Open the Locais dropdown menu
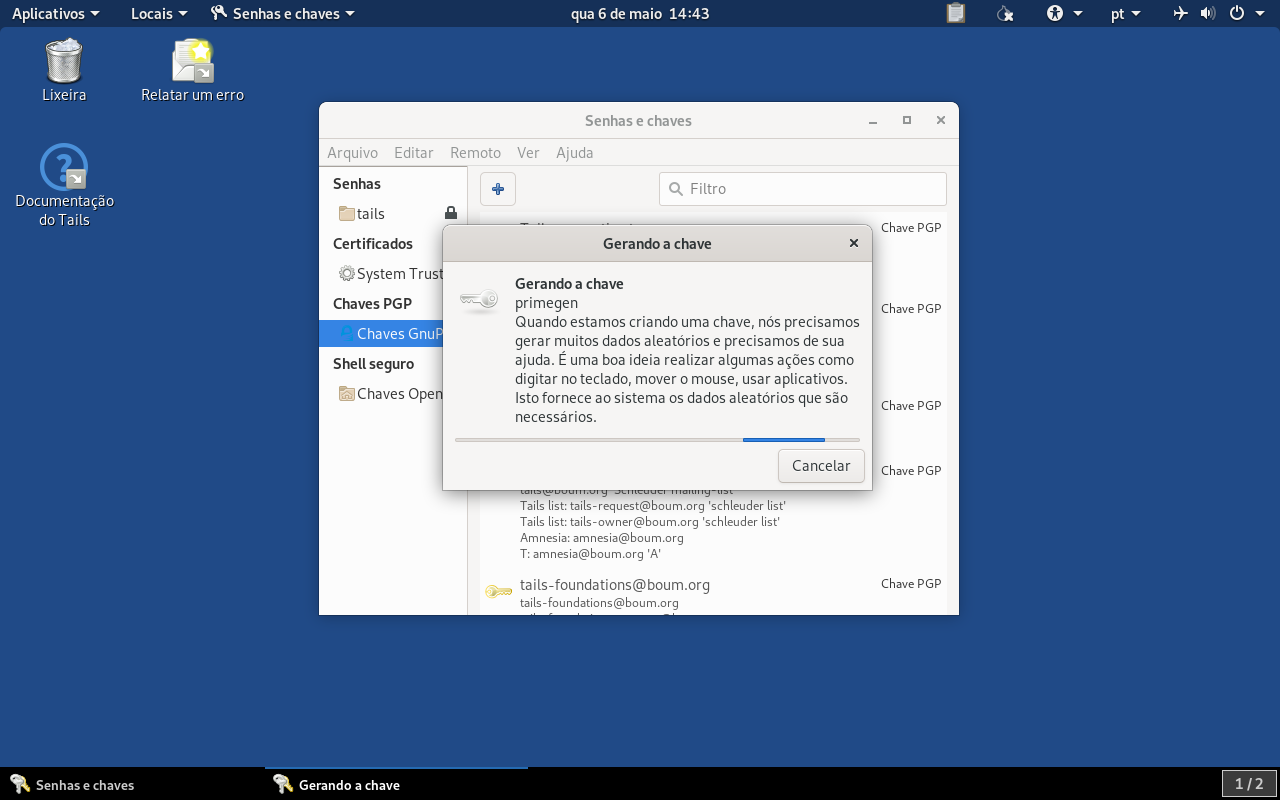This screenshot has width=1280, height=800. 159,13
